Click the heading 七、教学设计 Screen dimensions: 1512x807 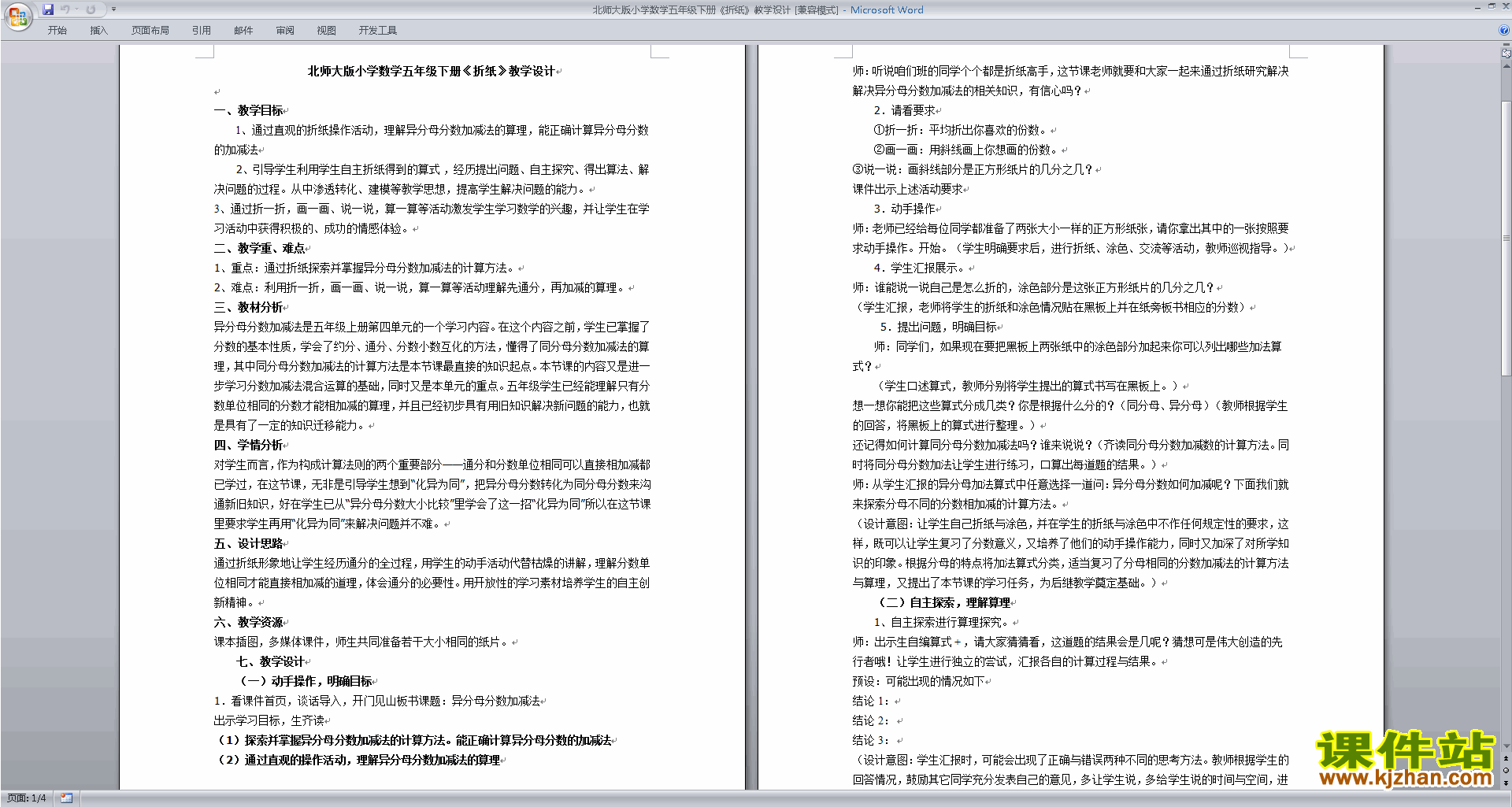[x=270, y=661]
